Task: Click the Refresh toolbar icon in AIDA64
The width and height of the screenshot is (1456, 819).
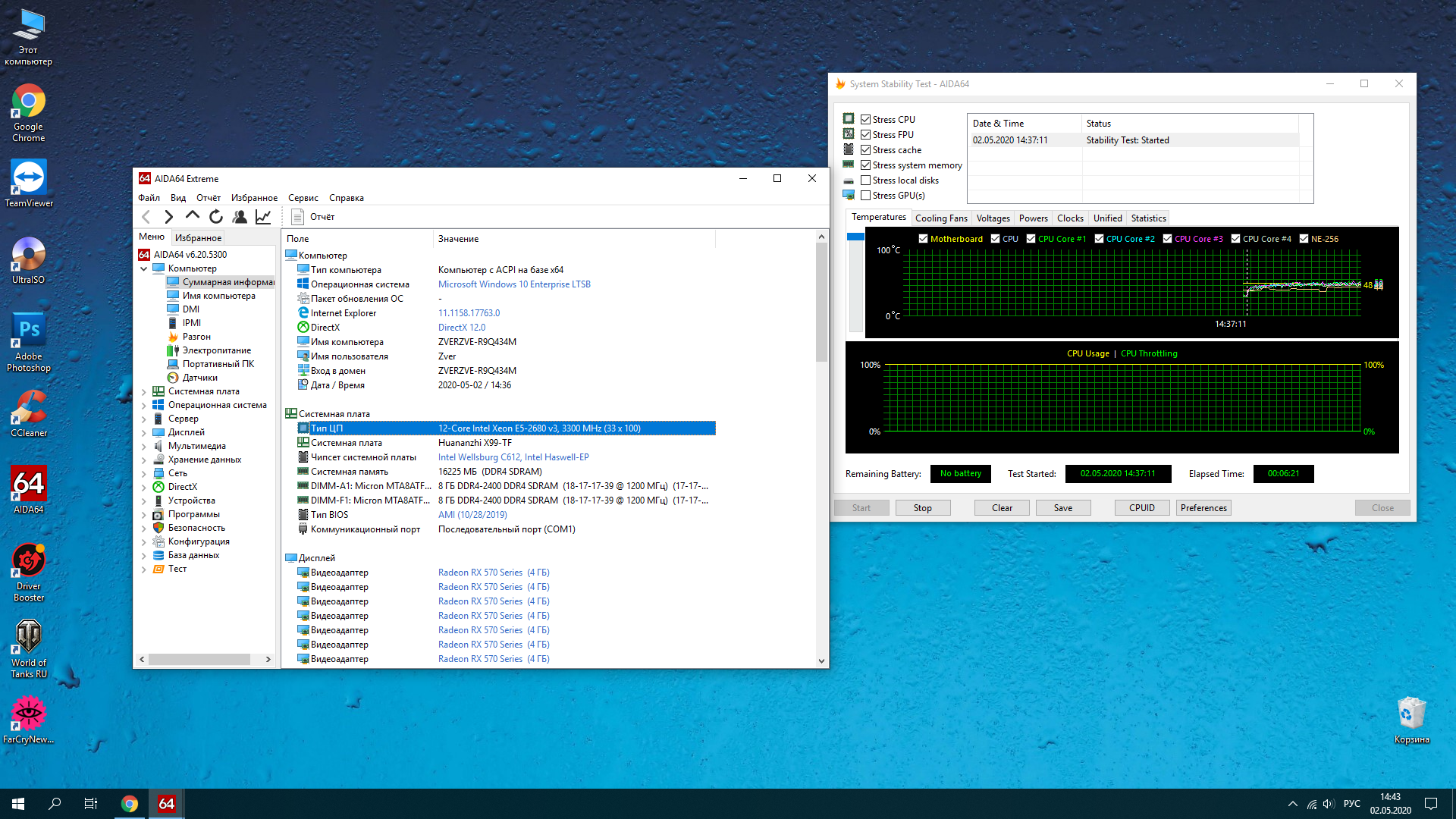Action: pyautogui.click(x=216, y=217)
